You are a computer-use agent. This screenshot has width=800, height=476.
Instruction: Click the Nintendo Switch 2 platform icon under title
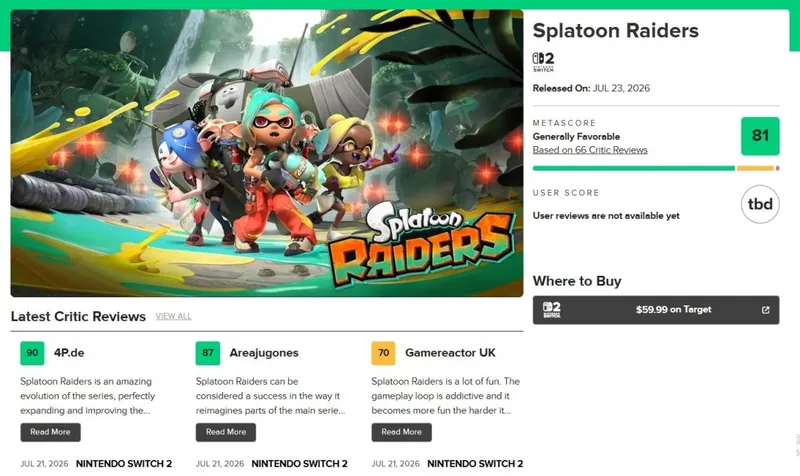[543, 62]
